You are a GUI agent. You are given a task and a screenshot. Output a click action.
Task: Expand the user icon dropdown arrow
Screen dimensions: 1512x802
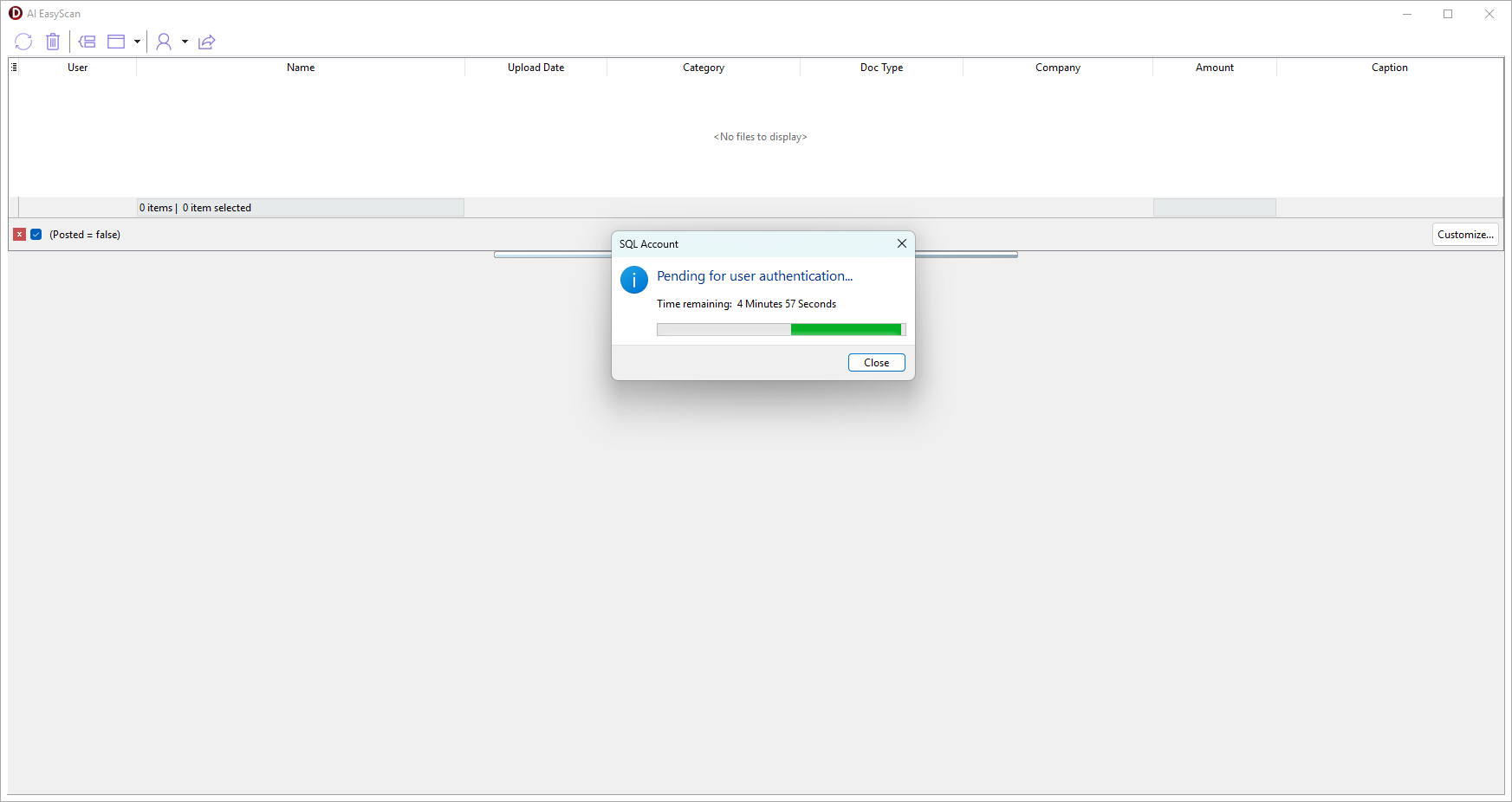pos(185,42)
